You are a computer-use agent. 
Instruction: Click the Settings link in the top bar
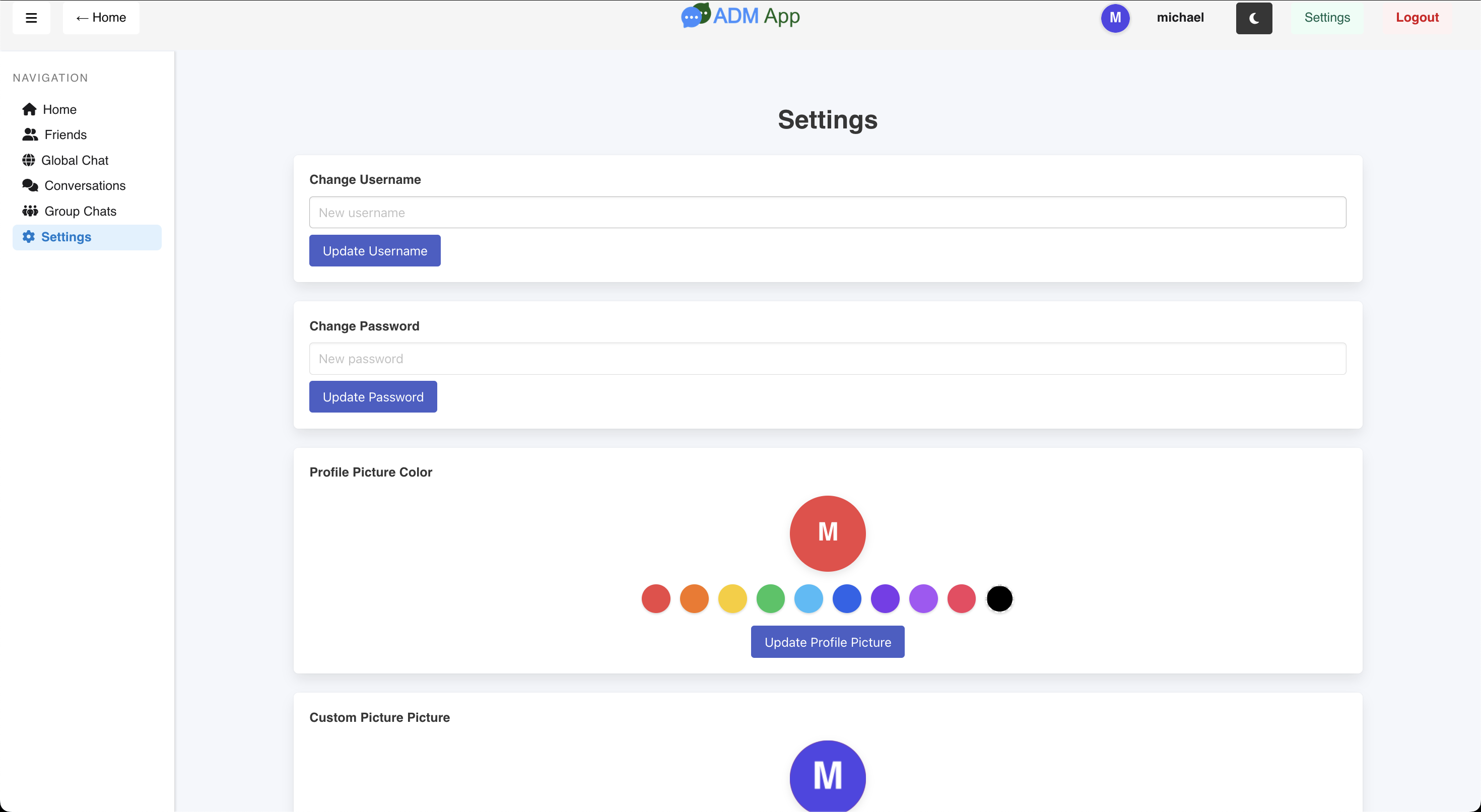[x=1326, y=18]
